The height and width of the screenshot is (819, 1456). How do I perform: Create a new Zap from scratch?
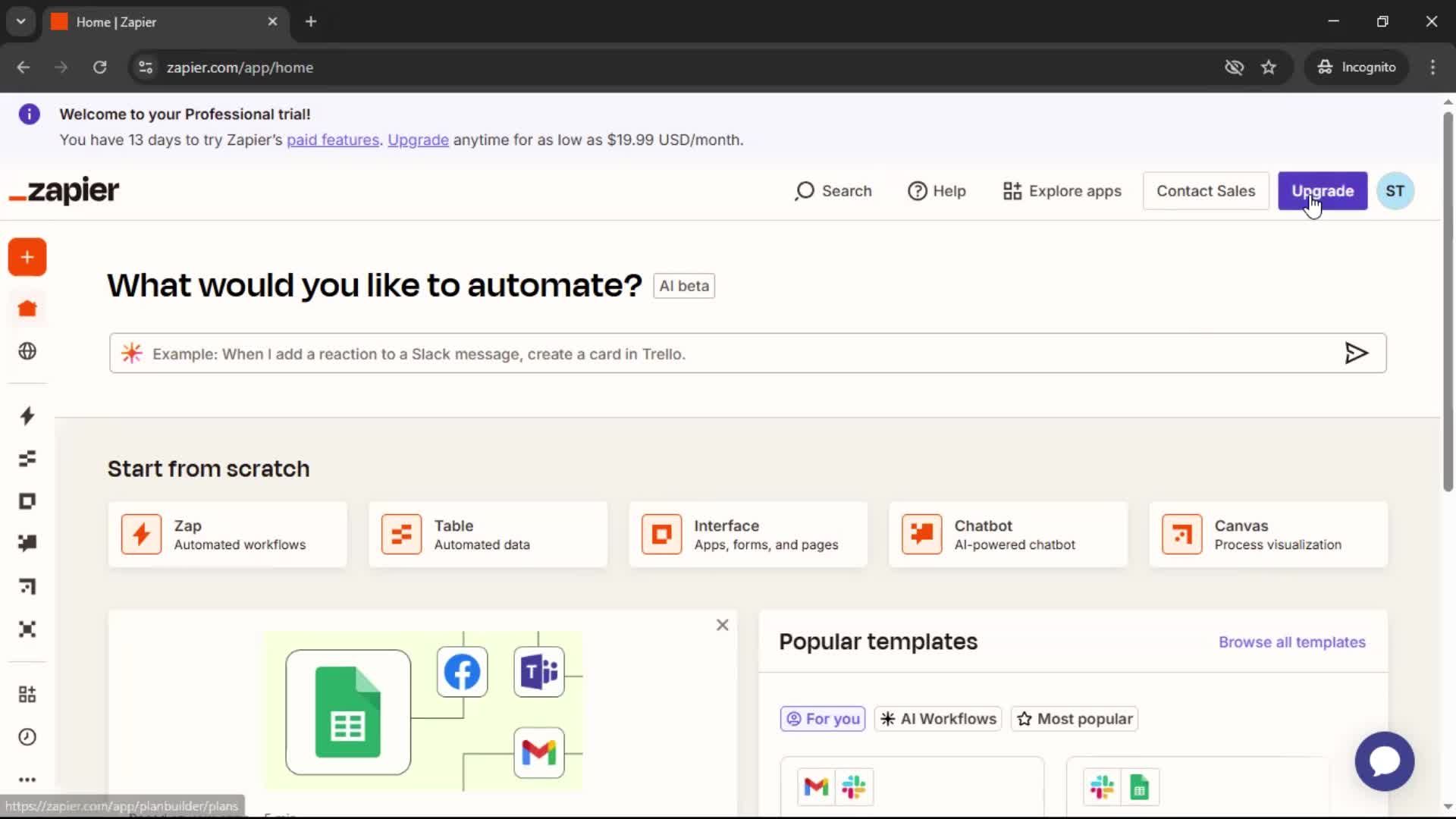227,535
